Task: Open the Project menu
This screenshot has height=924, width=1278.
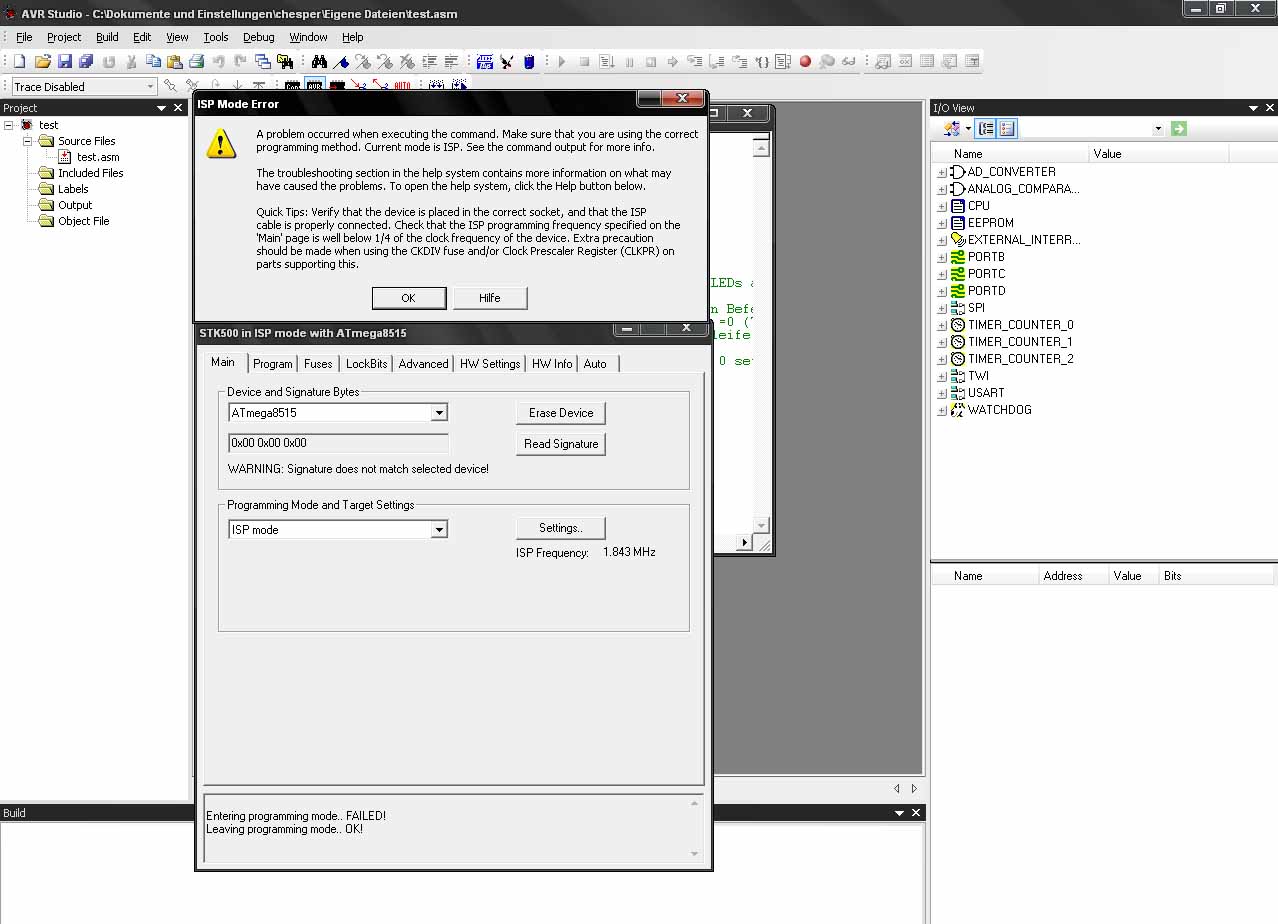Action: click(x=64, y=37)
